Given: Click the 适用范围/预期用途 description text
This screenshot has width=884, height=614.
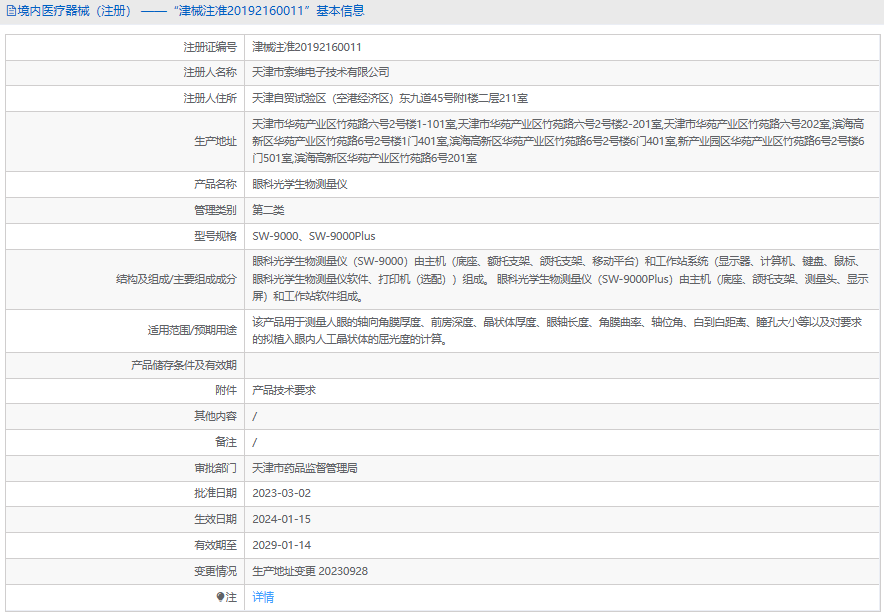Looking at the screenshot, I should 558,331.
